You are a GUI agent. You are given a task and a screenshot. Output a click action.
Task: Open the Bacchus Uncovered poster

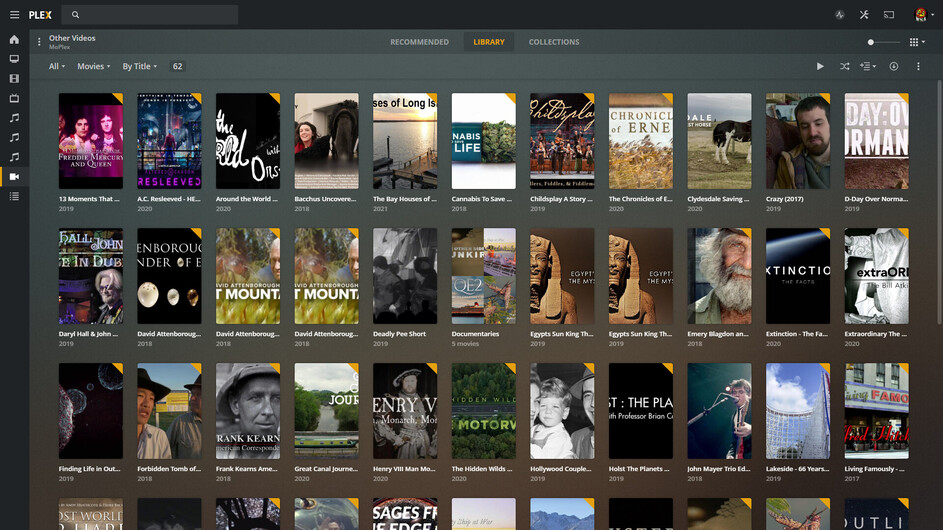pyautogui.click(x=327, y=141)
